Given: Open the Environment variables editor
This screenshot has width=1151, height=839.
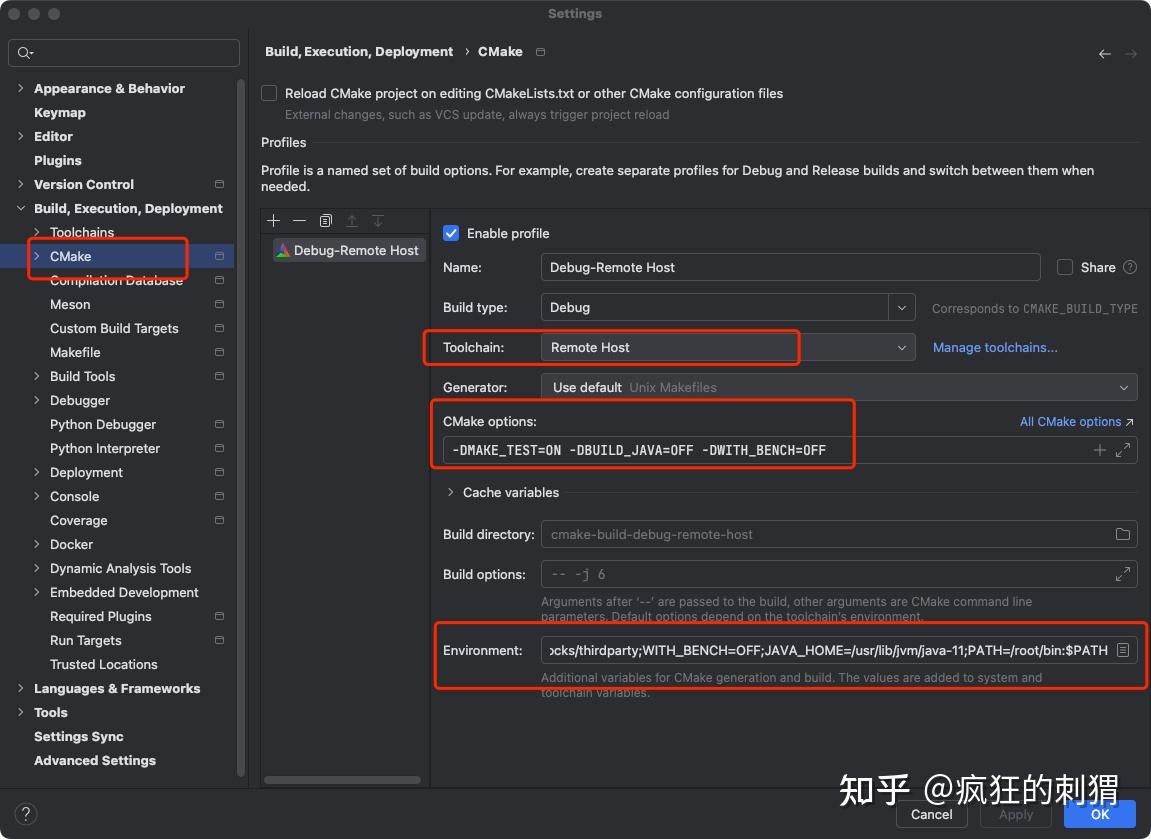Looking at the screenshot, I should coord(1125,650).
